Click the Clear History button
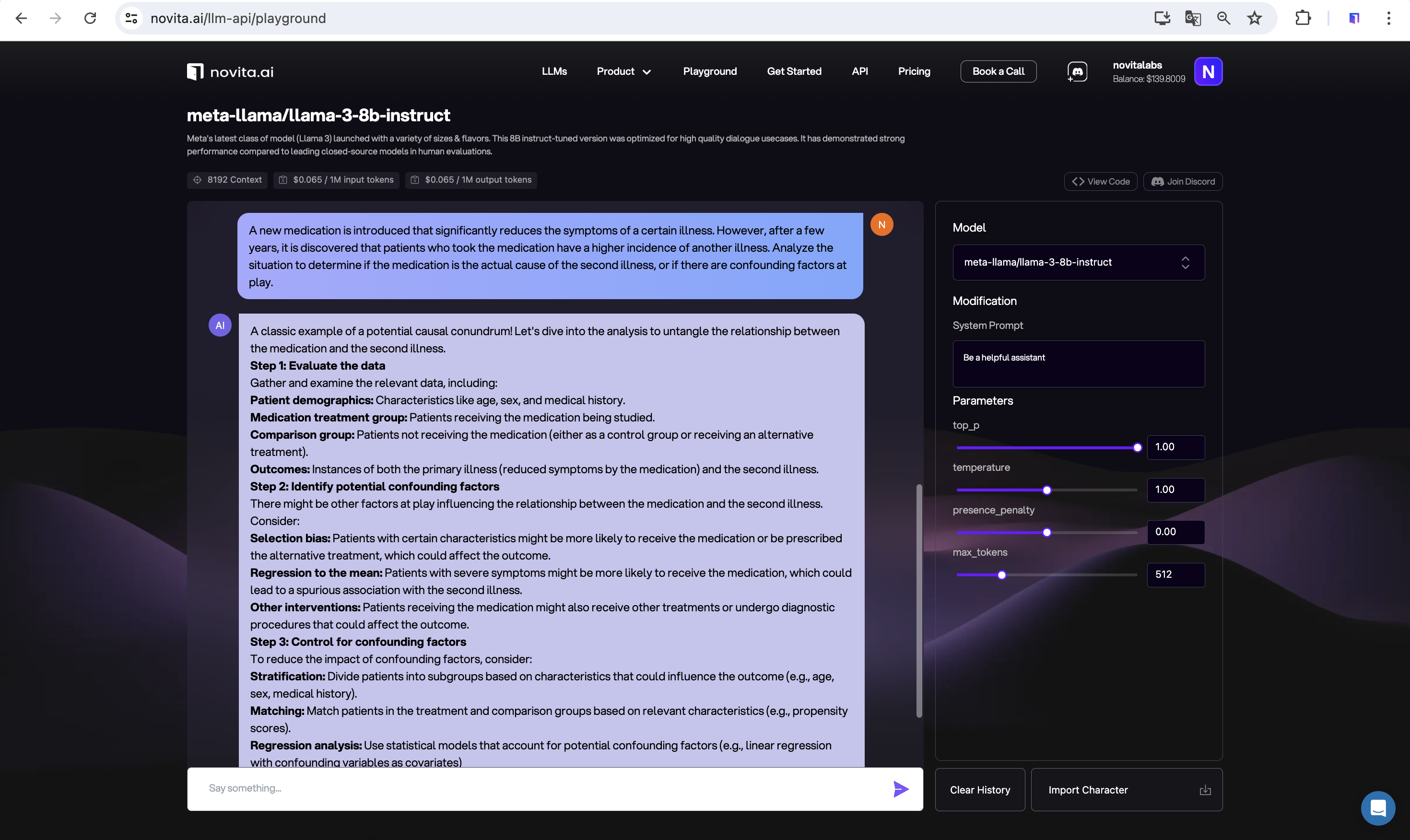The image size is (1410, 840). pos(979,790)
